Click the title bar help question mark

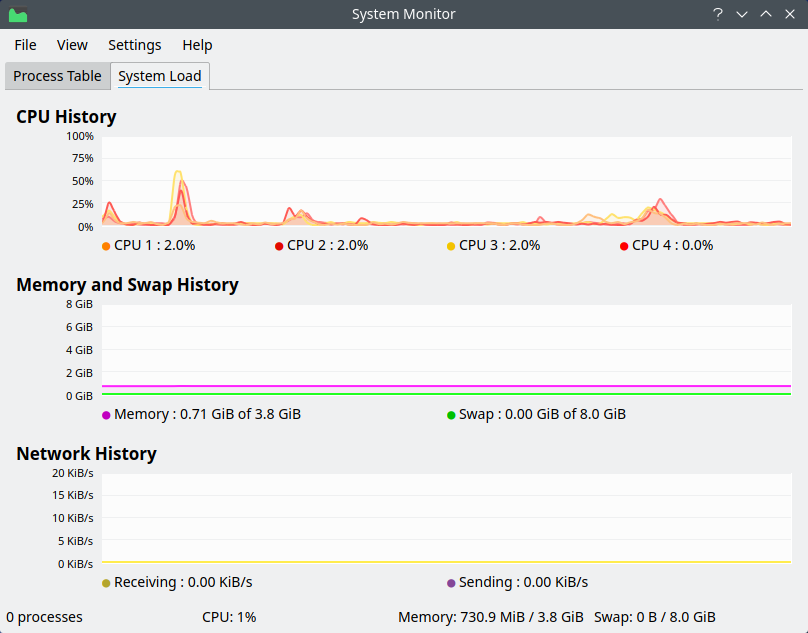coord(717,14)
